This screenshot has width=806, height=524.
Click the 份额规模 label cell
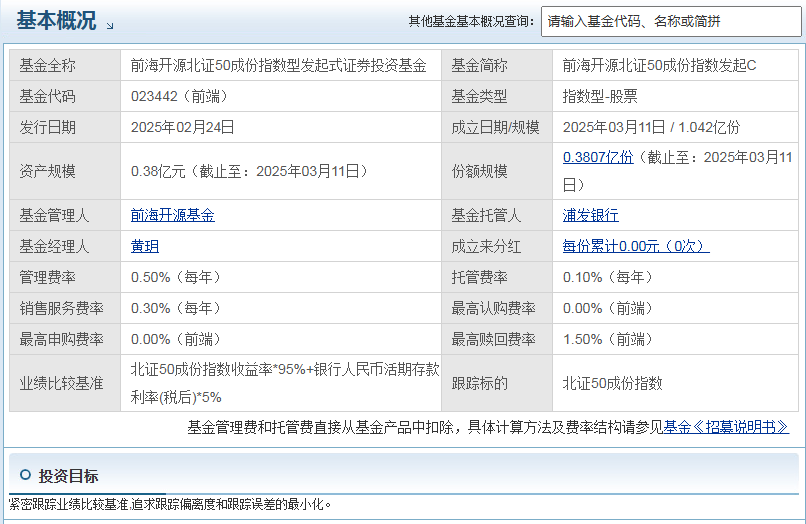(x=497, y=171)
